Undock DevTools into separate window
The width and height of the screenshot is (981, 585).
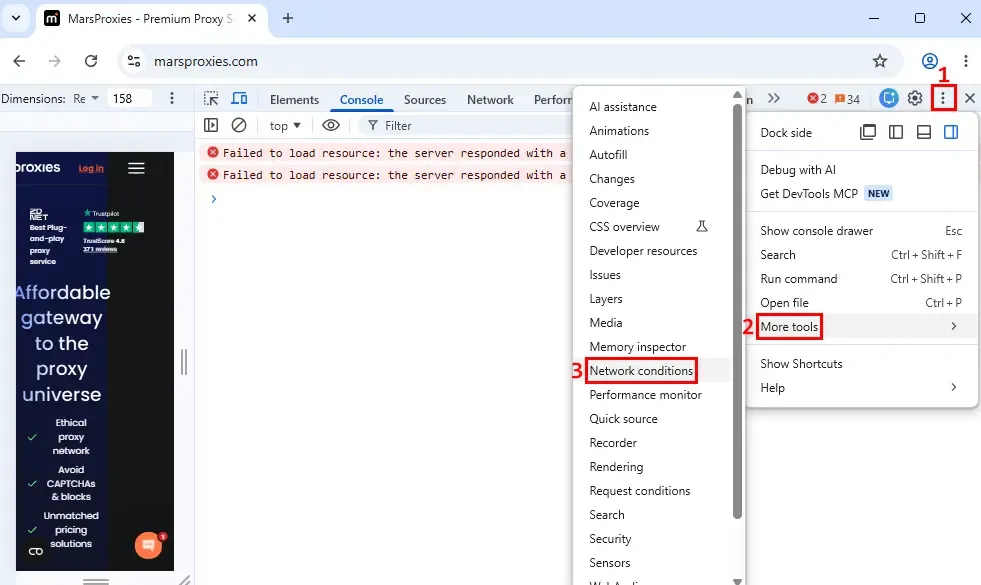coord(868,132)
